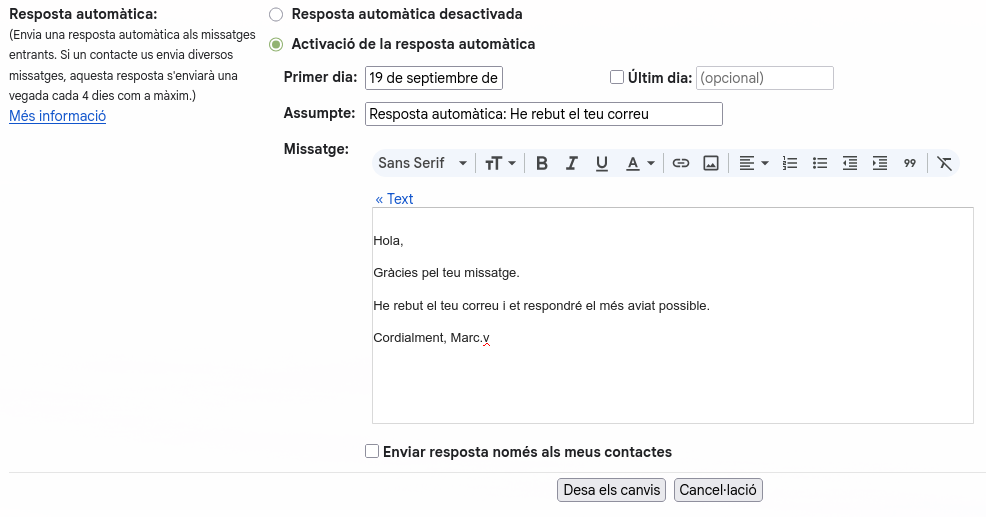This screenshot has width=986, height=517.
Task: Select 'Activació de la resposta automàtica' option
Action: (276, 44)
